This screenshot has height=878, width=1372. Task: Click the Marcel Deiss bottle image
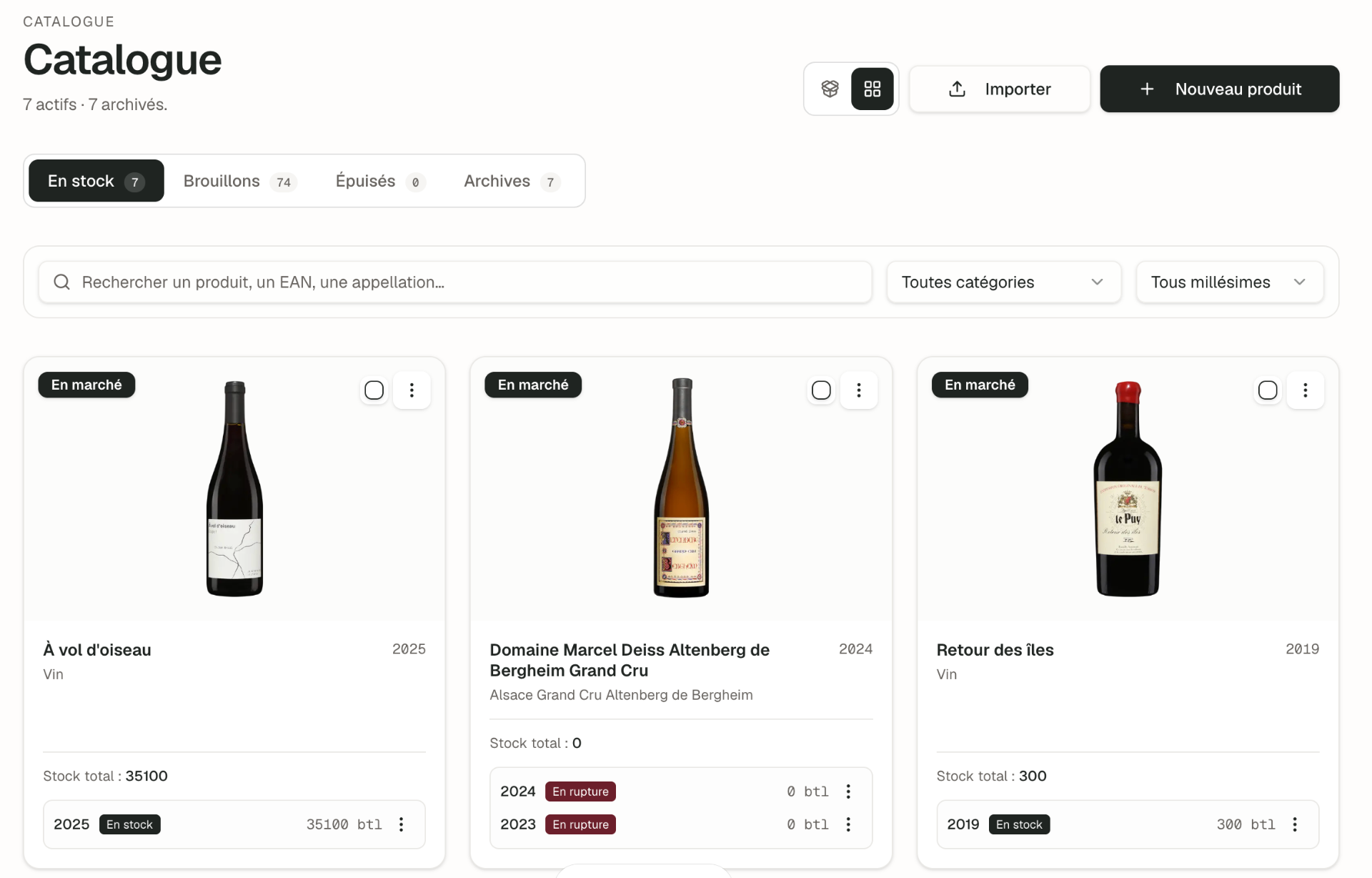click(x=681, y=488)
